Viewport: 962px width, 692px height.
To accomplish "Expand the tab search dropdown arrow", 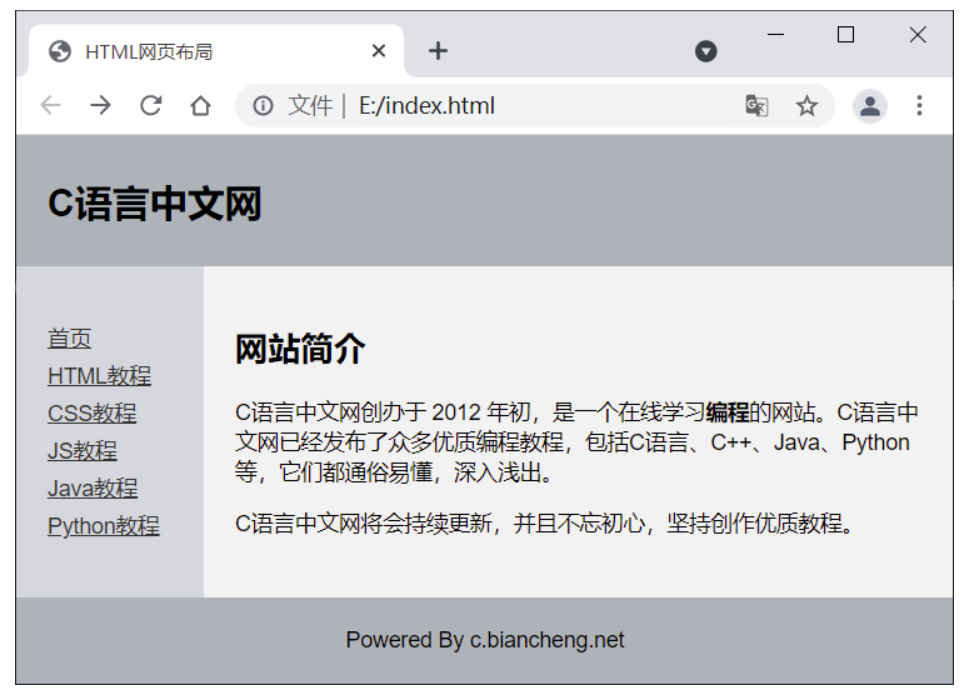I will pos(706,51).
